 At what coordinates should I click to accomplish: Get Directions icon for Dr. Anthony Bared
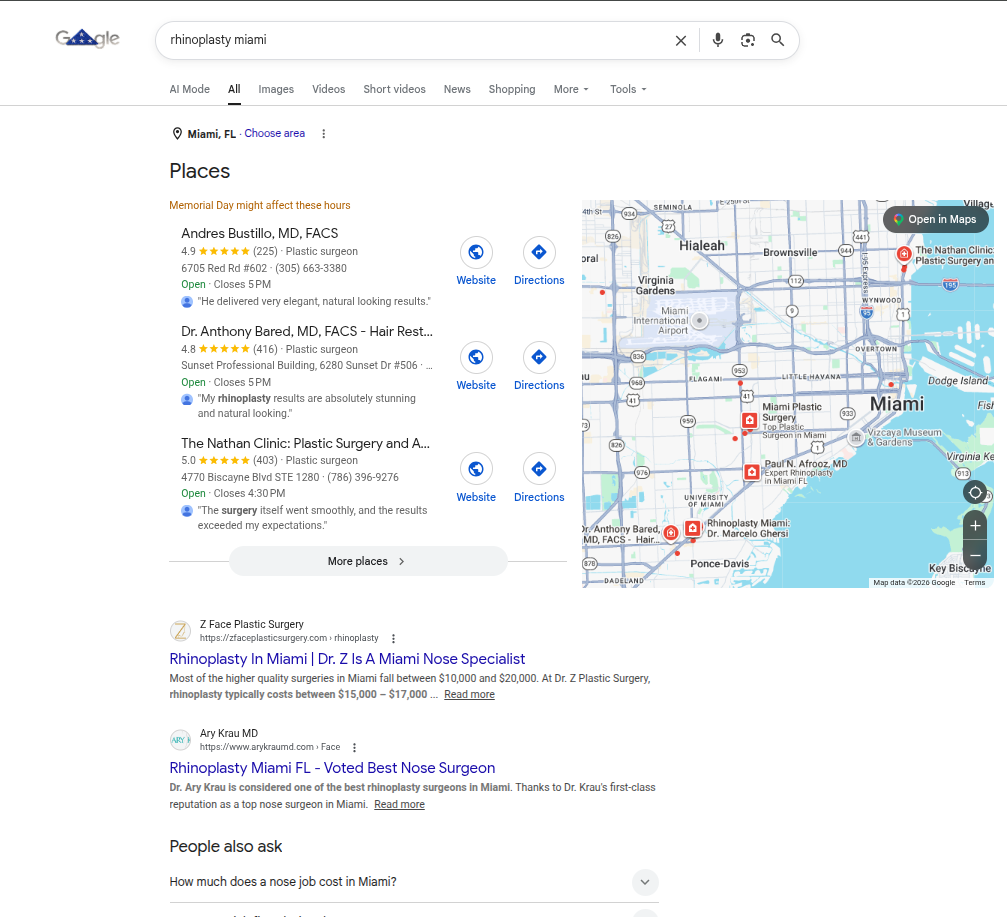(539, 357)
